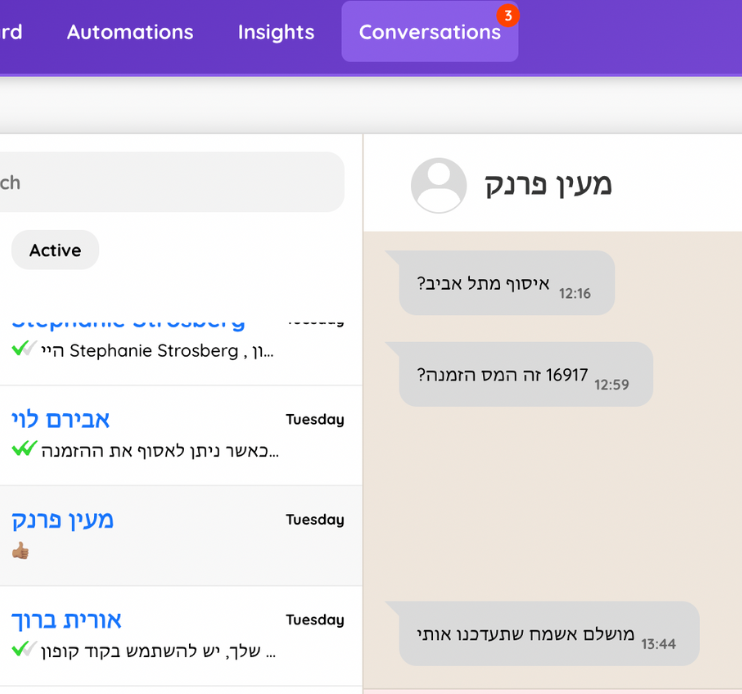Click the Tuesday timestamp on אבירם לוי row
The height and width of the screenshot is (694, 742).
pos(314,419)
